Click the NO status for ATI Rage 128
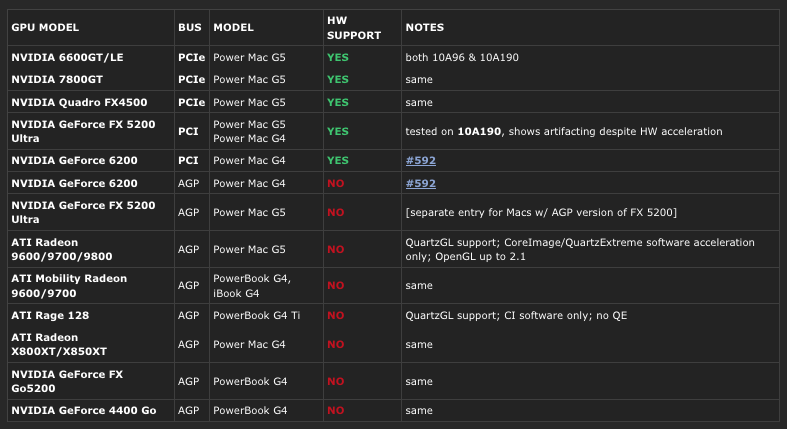787x429 pixels. [335, 316]
